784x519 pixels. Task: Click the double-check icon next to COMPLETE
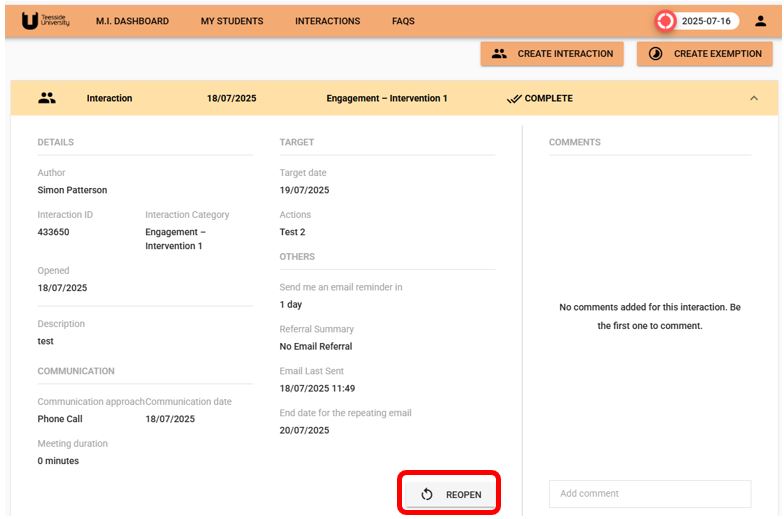coord(514,99)
